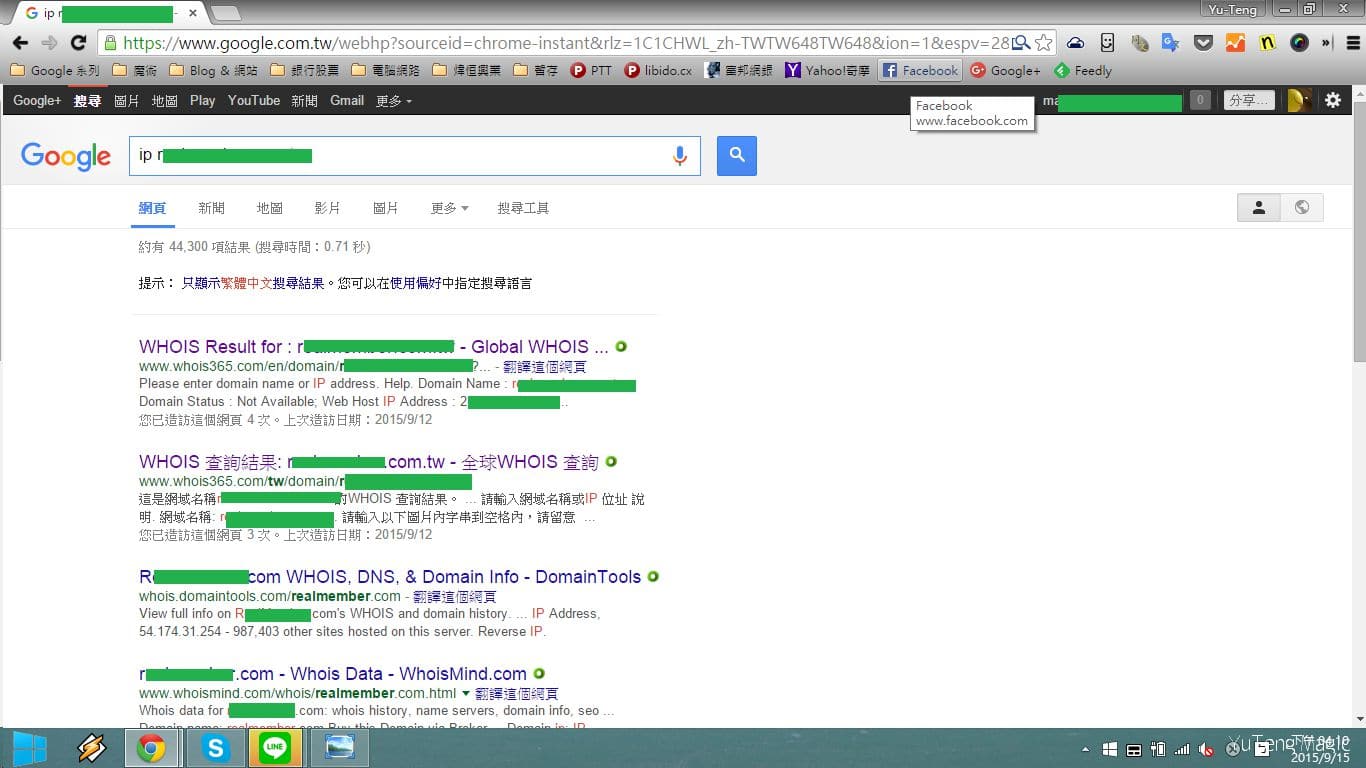Screen dimensions: 1366x768
Task: Click the 使用偏好 preferences link
Action: (416, 284)
